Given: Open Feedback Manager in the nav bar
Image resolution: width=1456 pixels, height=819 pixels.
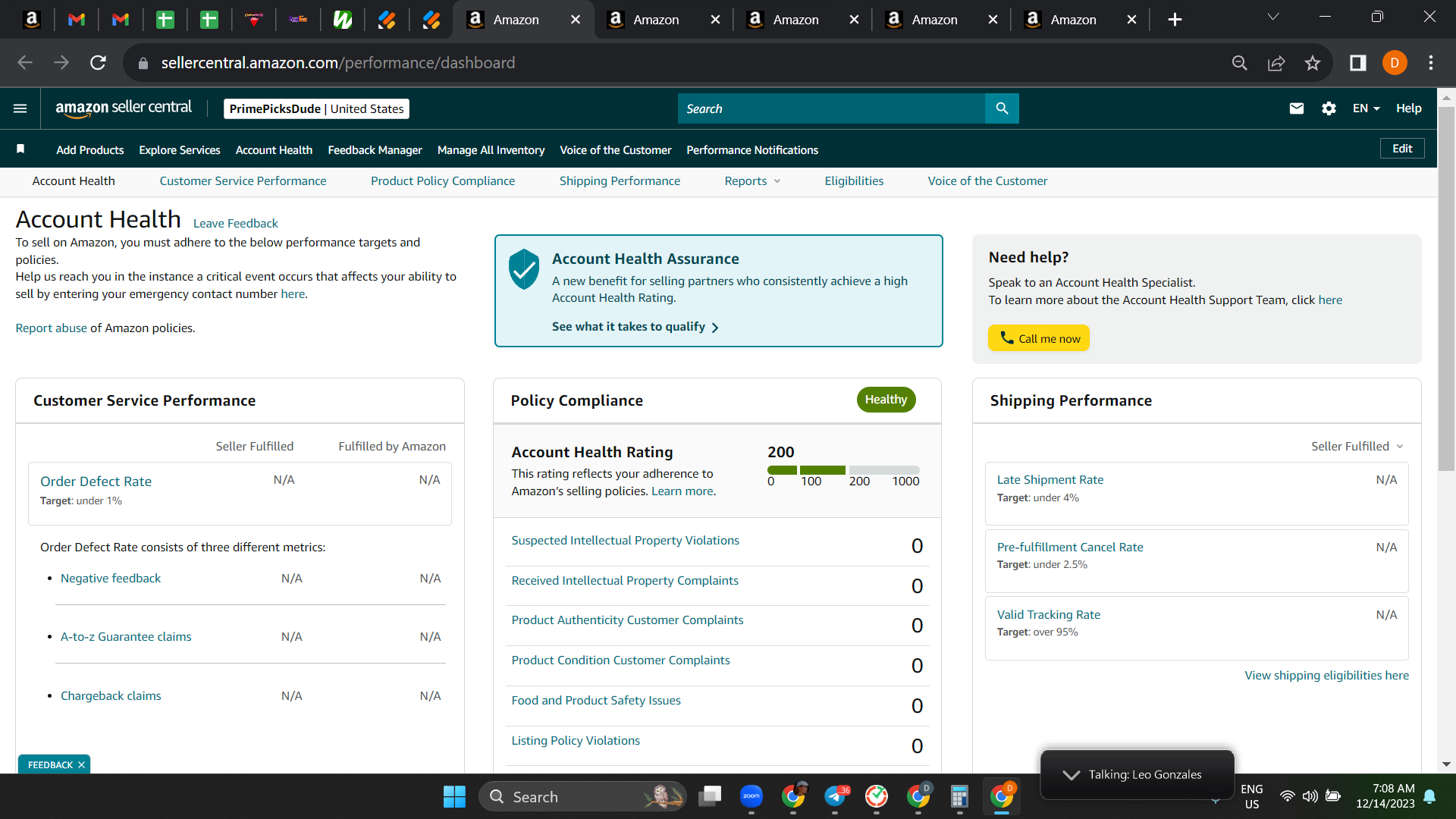Looking at the screenshot, I should click(375, 150).
